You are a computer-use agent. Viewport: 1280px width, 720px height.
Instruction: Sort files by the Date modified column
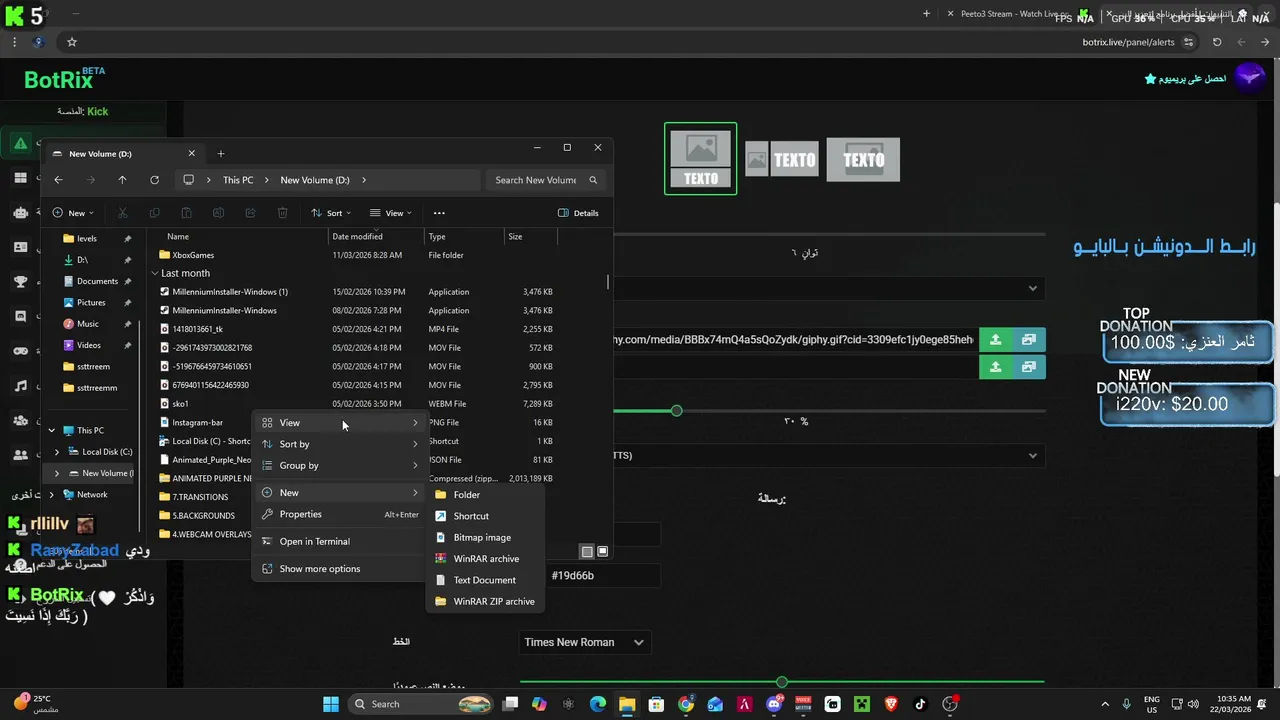pyautogui.click(x=378, y=237)
